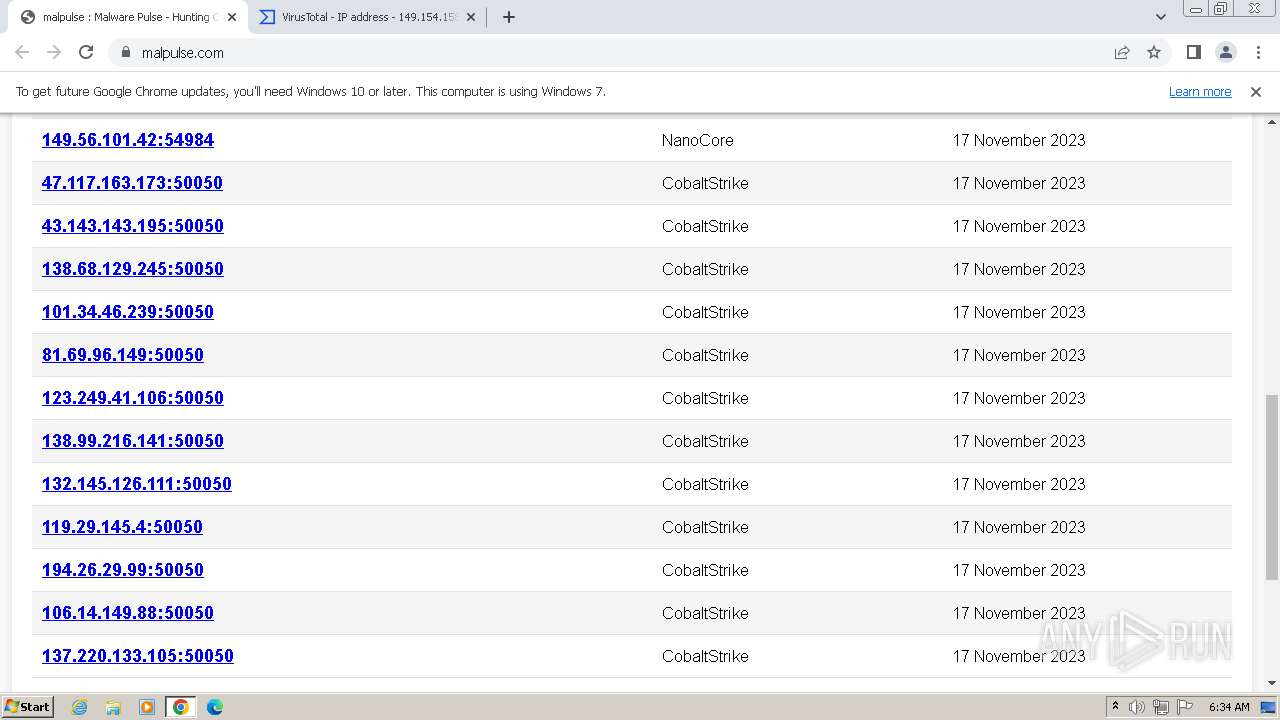Select the date in the 119.29.145.4 row

coord(1019,527)
